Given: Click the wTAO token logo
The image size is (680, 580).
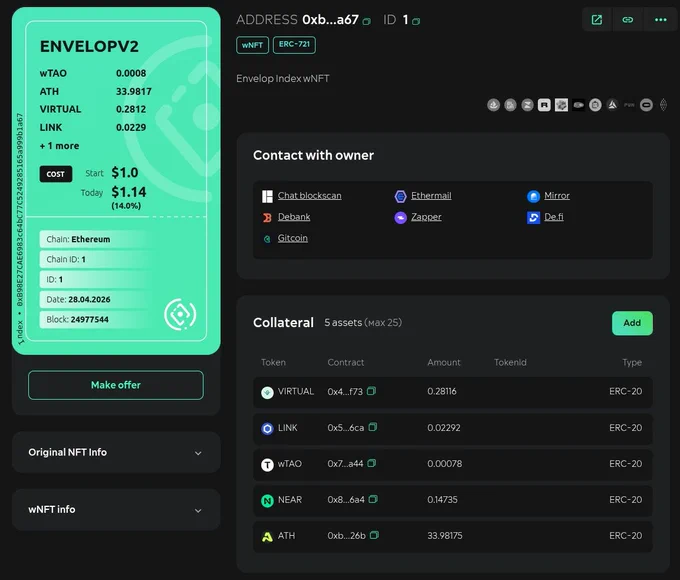Looking at the screenshot, I should coord(267,465).
